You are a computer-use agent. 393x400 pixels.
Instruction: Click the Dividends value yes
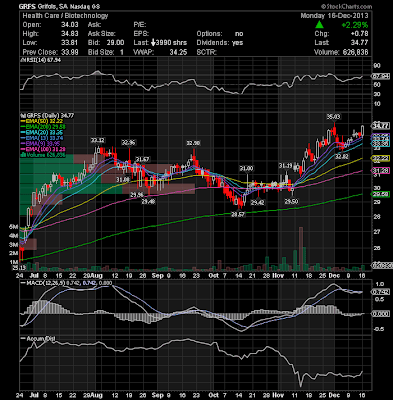(237, 43)
